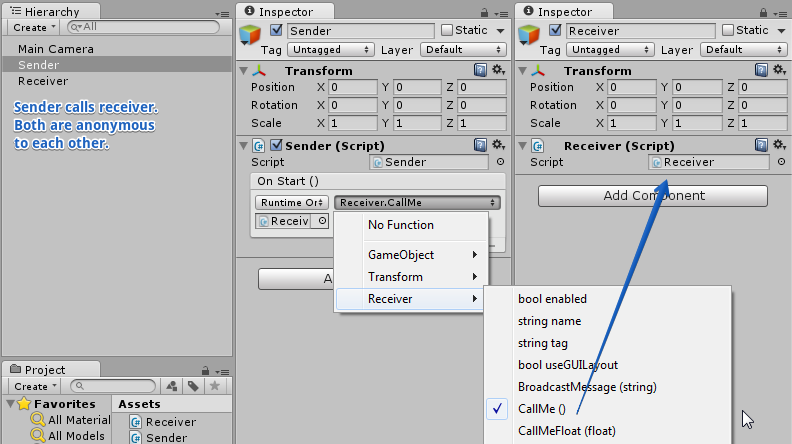Viewport: 792px width, 444px height.
Task: Collapse Favorites tree in Project
Action: 10,404
